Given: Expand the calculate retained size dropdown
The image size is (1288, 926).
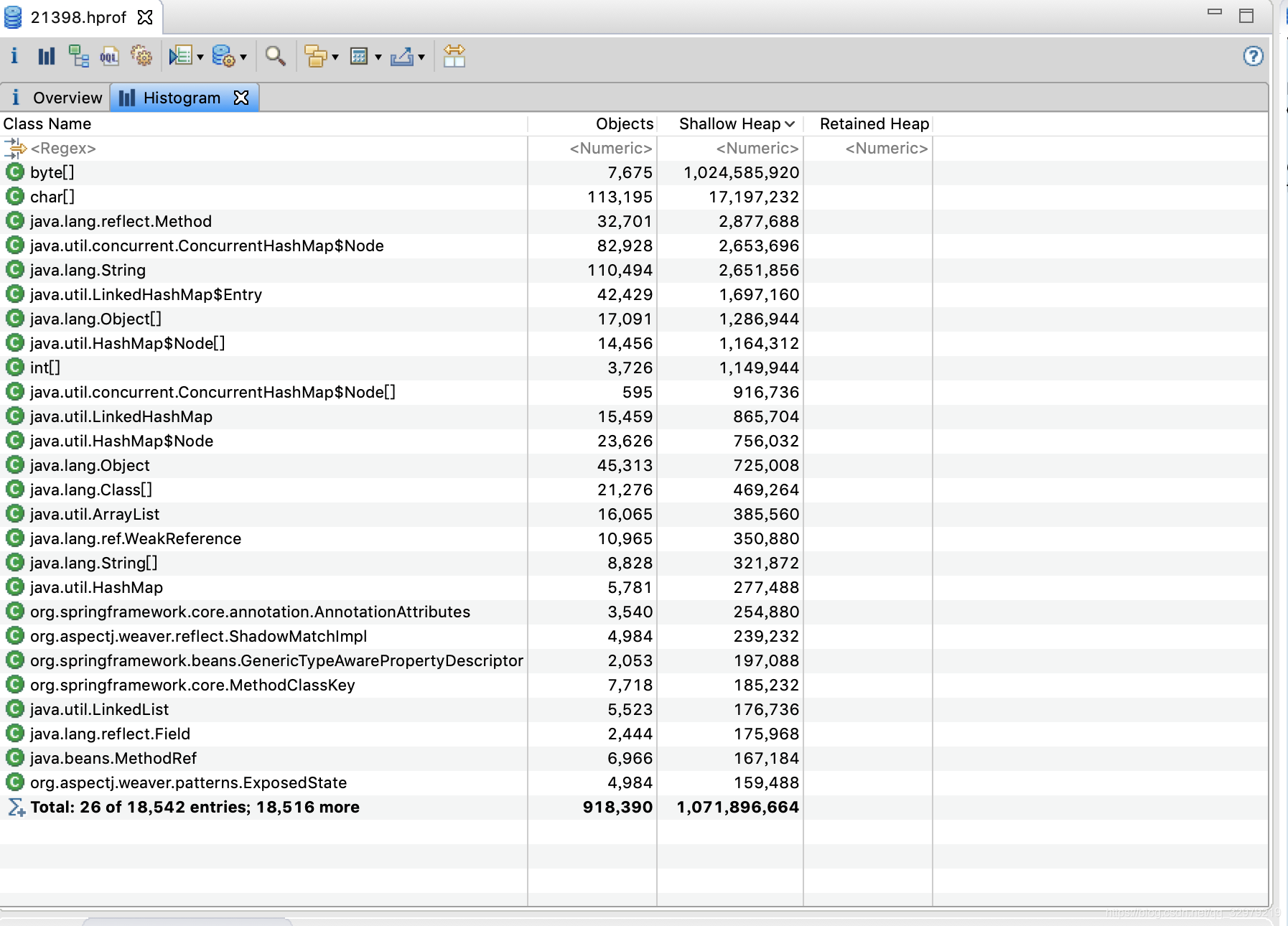Looking at the screenshot, I should pos(378,57).
